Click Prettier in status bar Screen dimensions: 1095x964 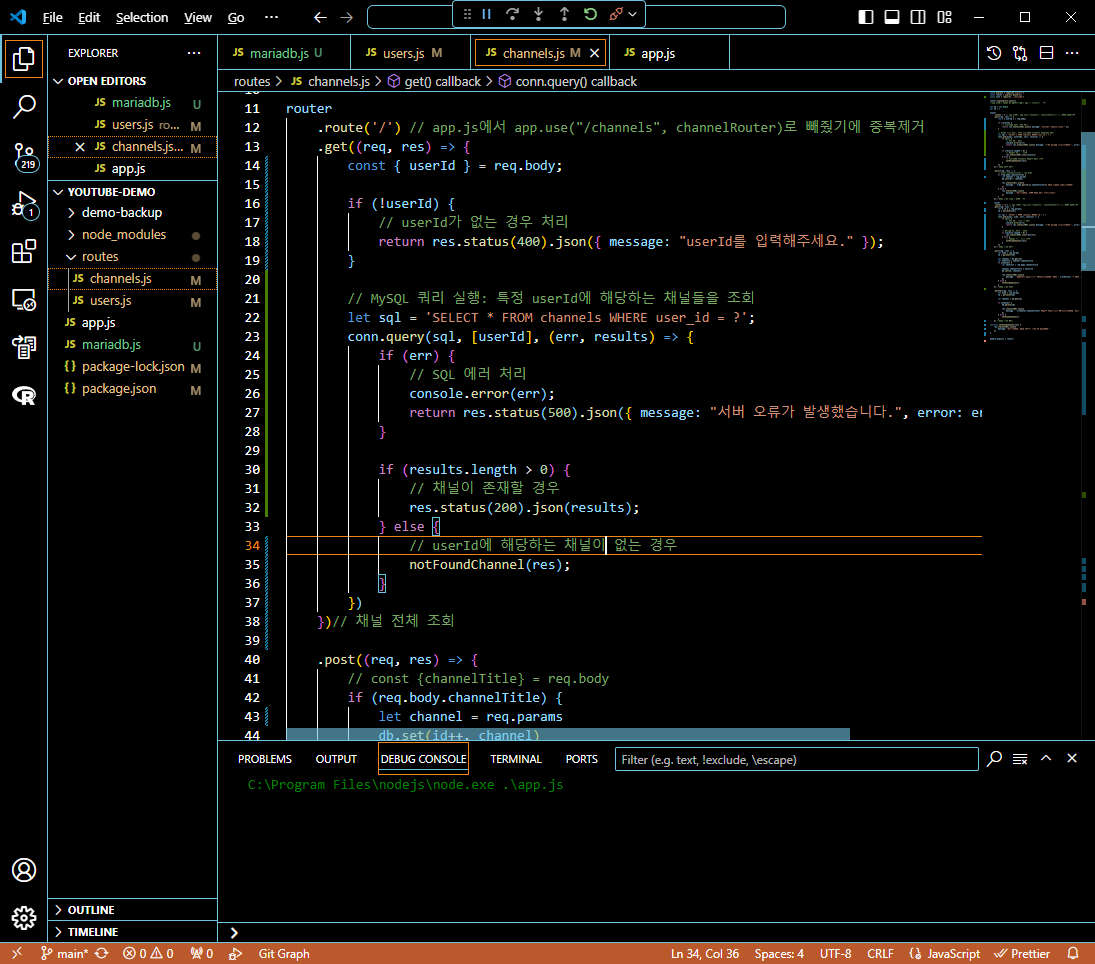[x=1022, y=954]
